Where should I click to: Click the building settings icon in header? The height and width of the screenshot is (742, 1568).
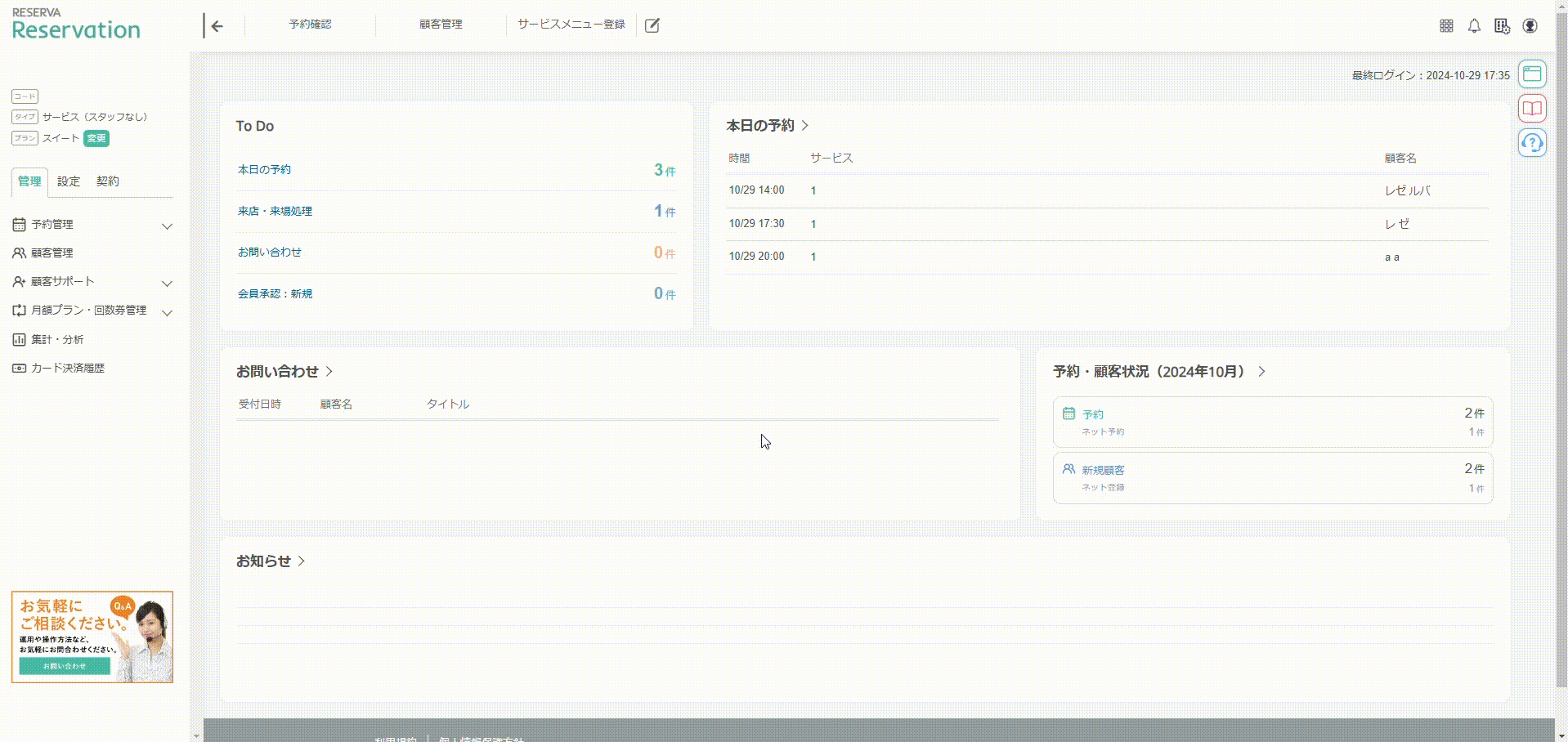[1502, 26]
